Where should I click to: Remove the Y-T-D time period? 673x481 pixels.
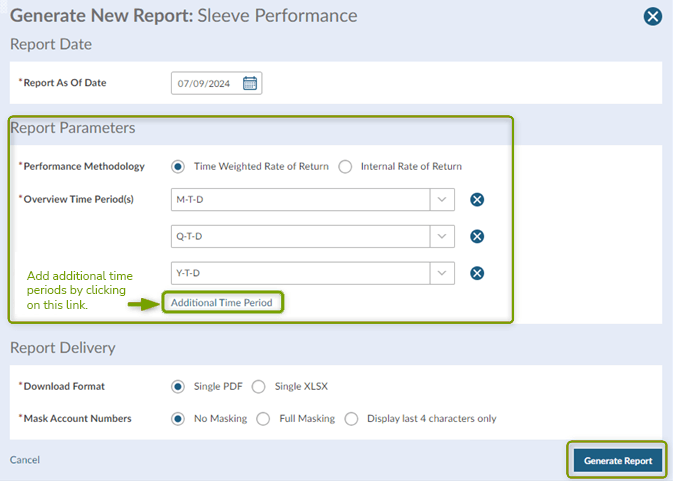(x=477, y=274)
